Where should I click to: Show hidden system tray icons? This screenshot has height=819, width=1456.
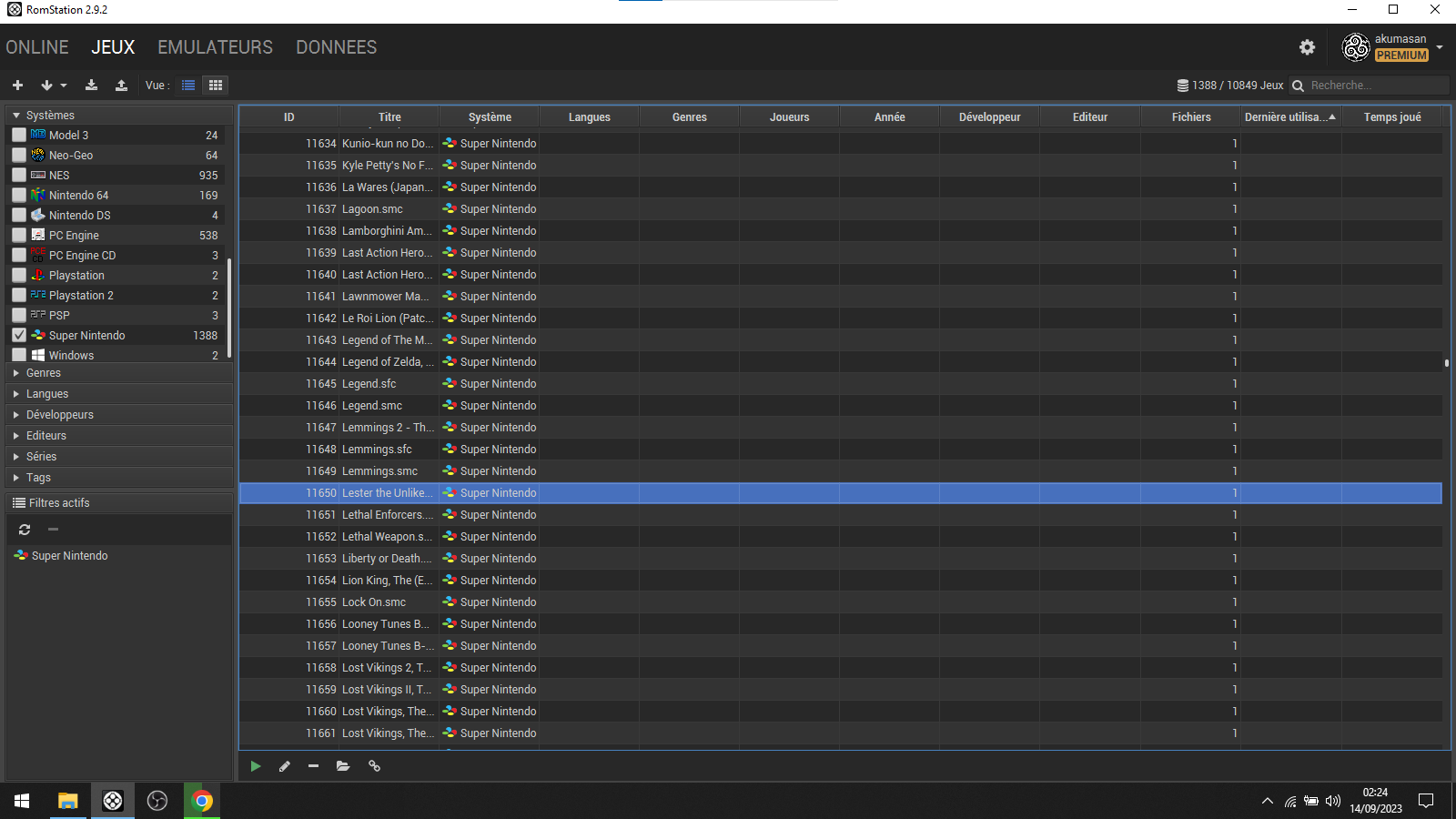(1267, 801)
